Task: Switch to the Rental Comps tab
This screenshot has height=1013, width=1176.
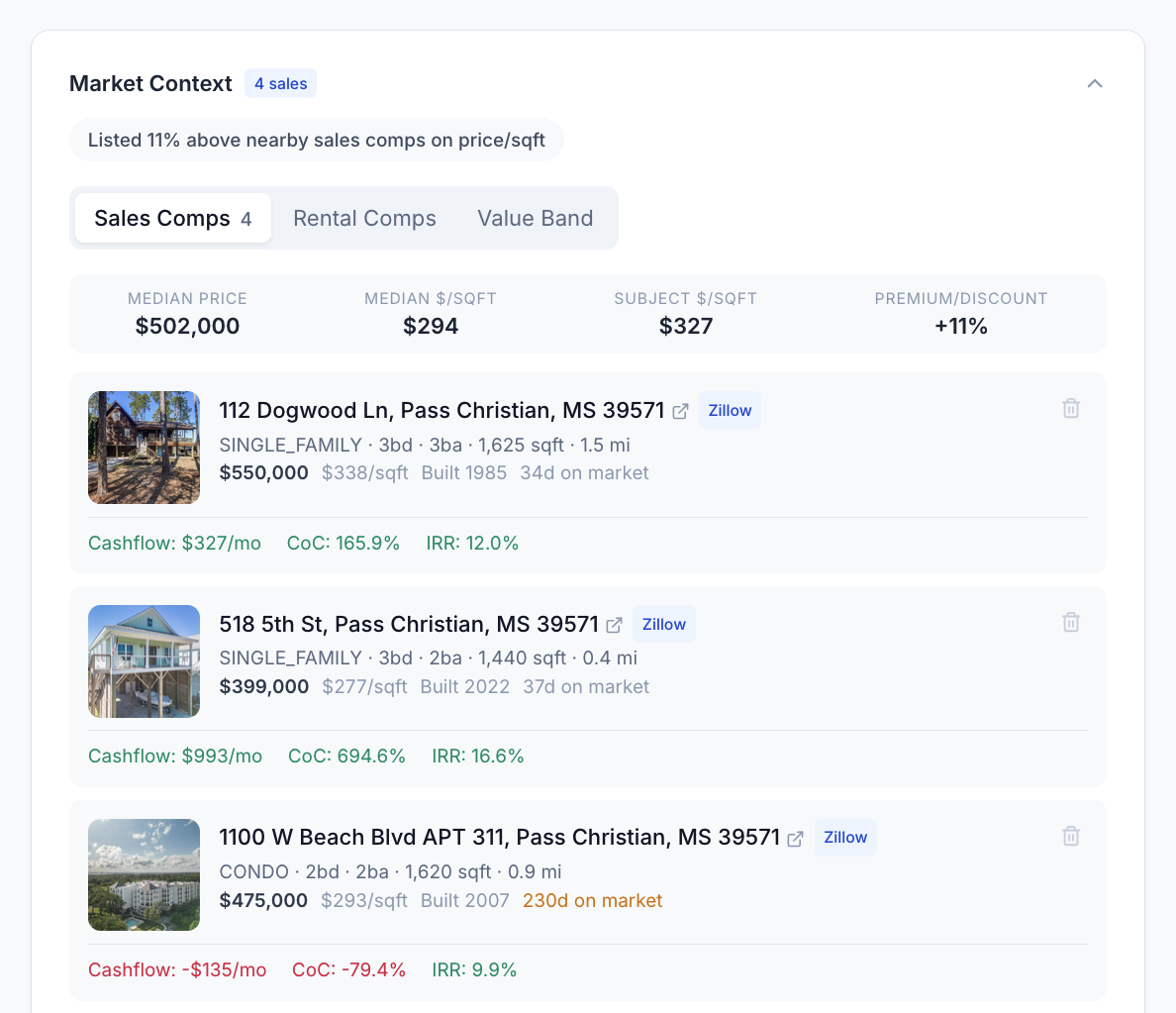Action: point(364,218)
